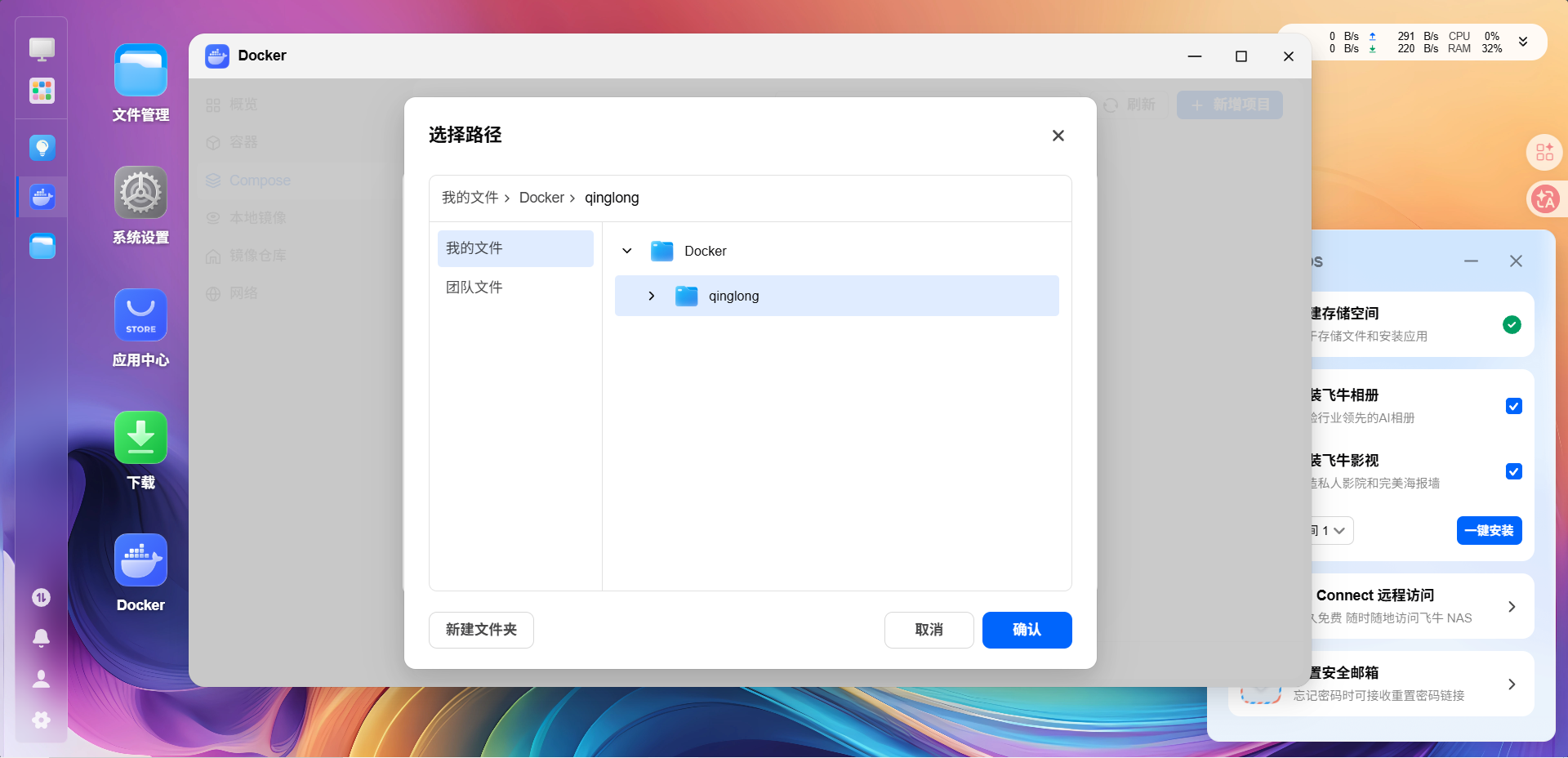This screenshot has width=1568, height=758.
Task: Select 我的文件 in location list
Action: (x=515, y=248)
